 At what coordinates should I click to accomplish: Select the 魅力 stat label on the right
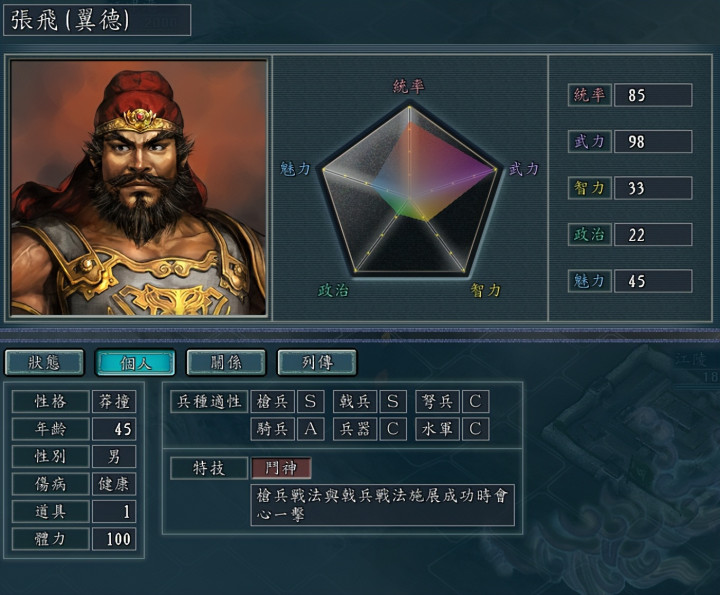point(590,281)
